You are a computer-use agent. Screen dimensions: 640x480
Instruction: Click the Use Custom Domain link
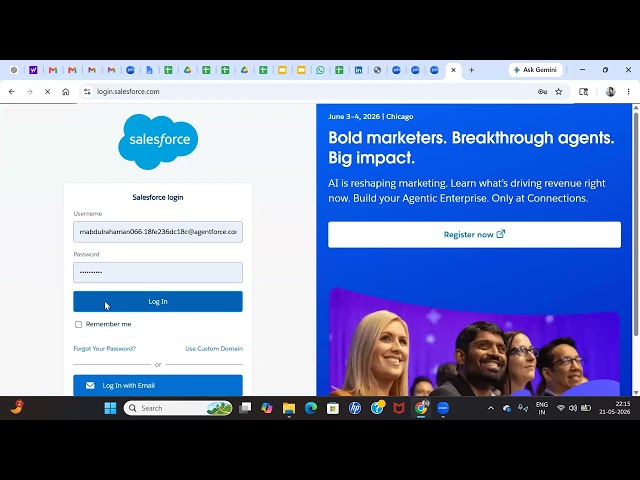214,349
